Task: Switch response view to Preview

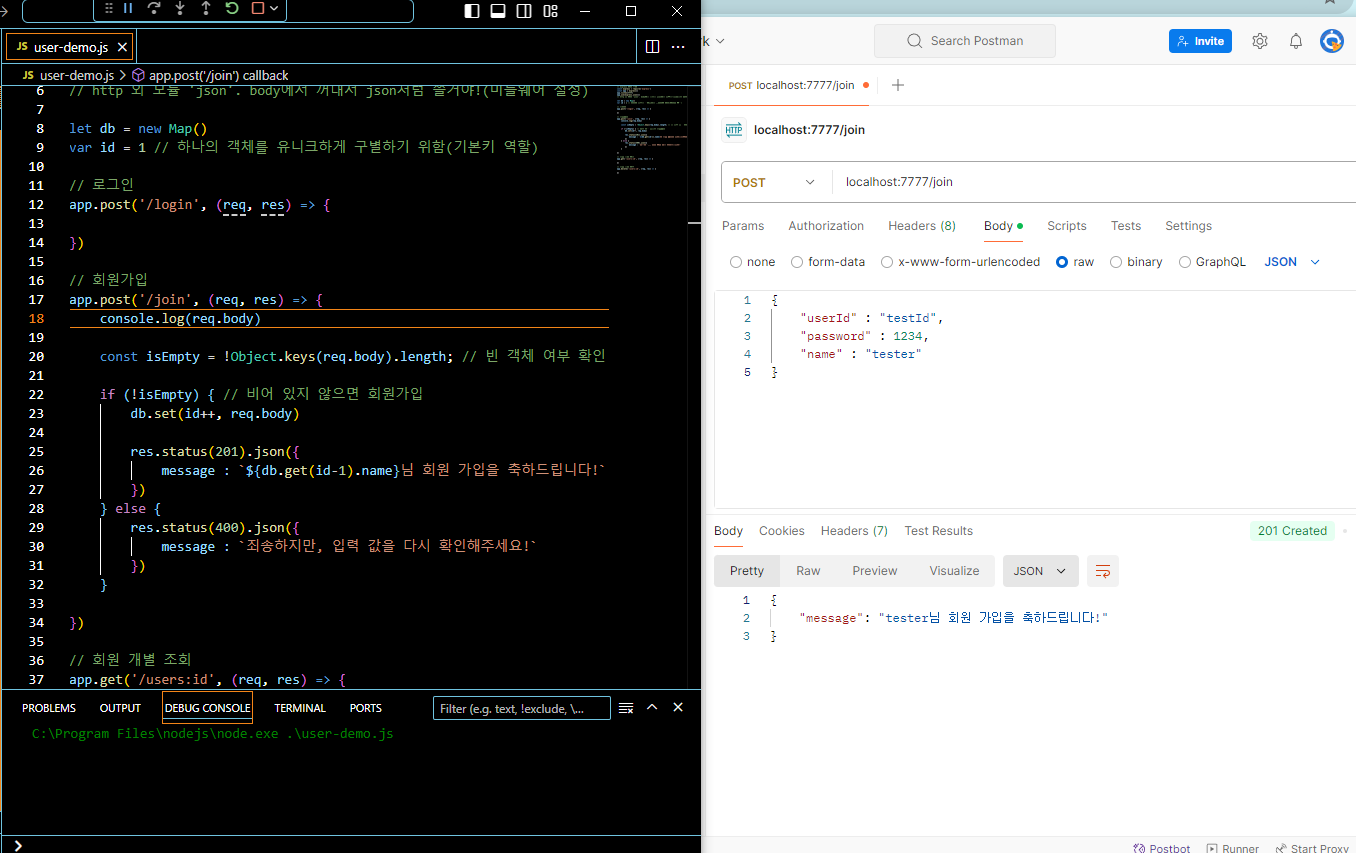Action: [x=875, y=571]
